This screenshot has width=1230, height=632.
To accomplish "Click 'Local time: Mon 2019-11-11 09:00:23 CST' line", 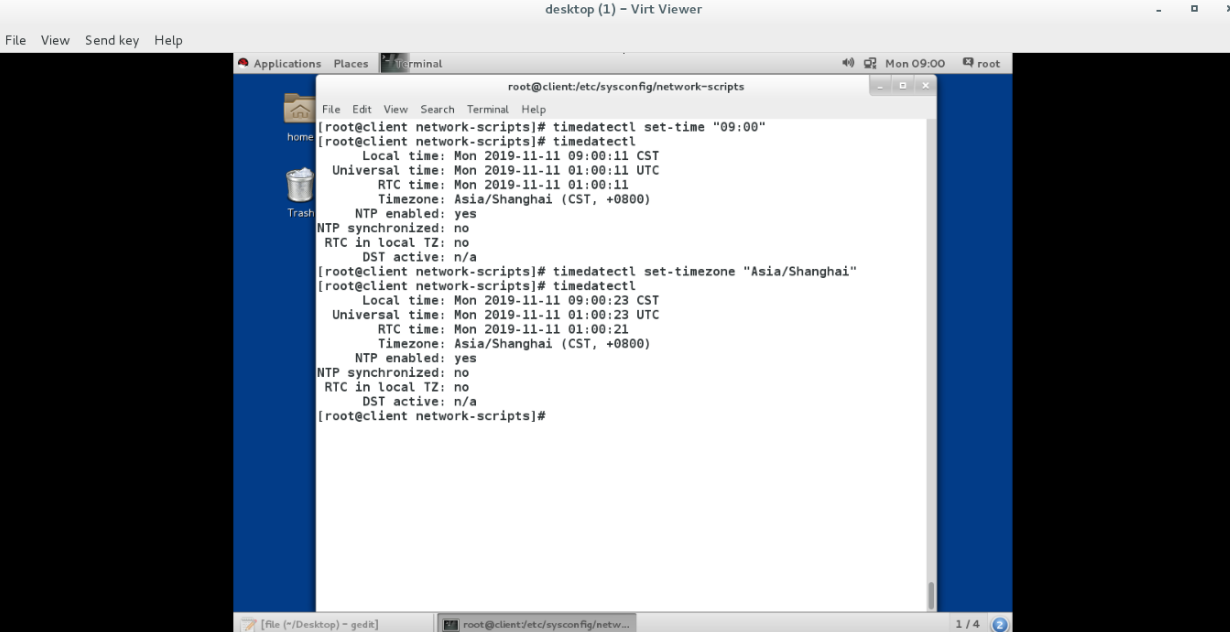I will pyautogui.click(x=510, y=300).
